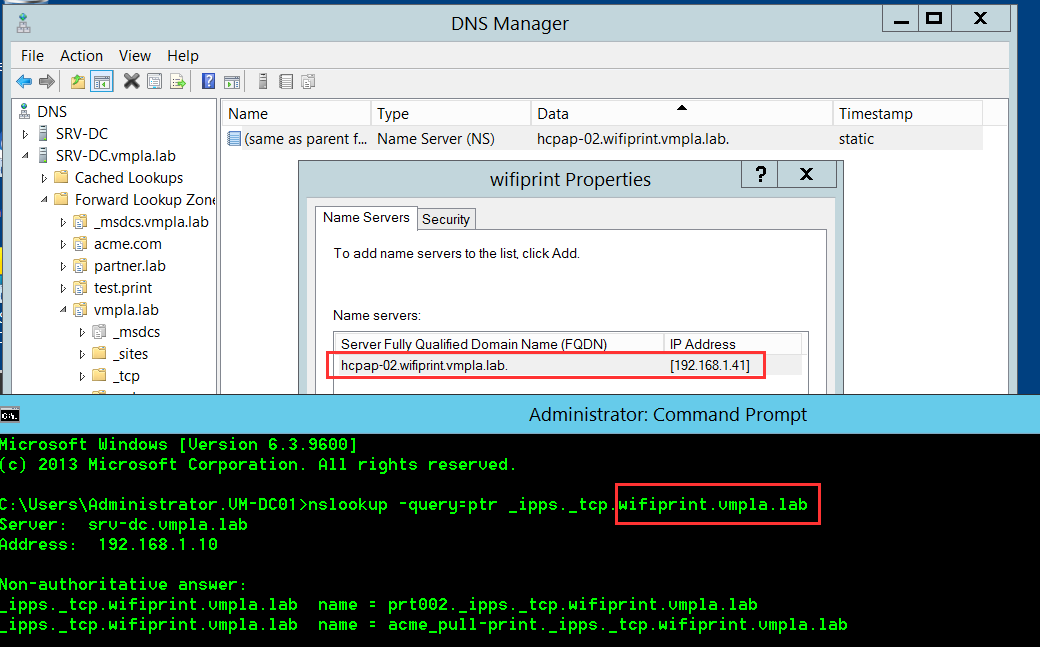Expand the SRV-DC server node

click(26, 134)
